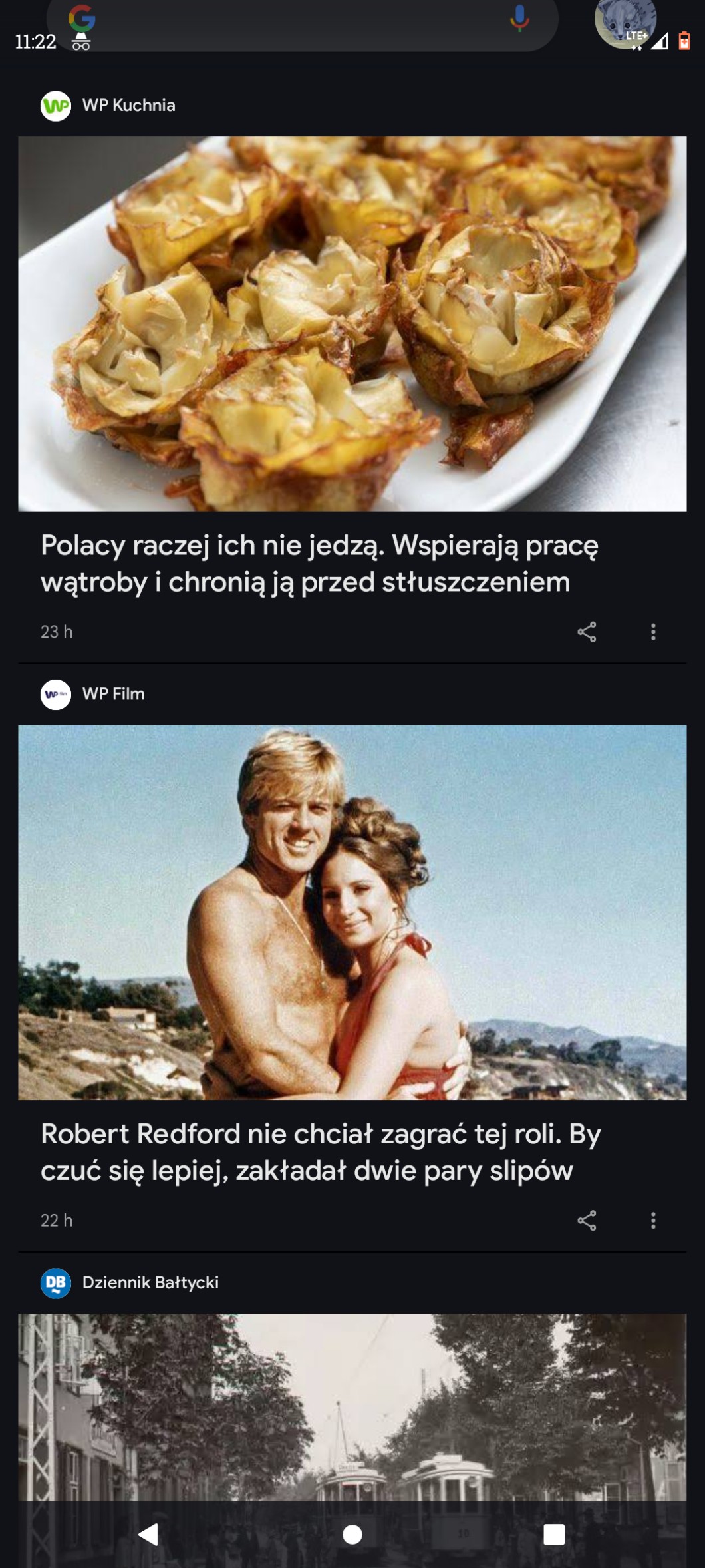The image size is (705, 1568).
Task: Tap the WP Film publisher logo
Action: pyautogui.click(x=56, y=694)
